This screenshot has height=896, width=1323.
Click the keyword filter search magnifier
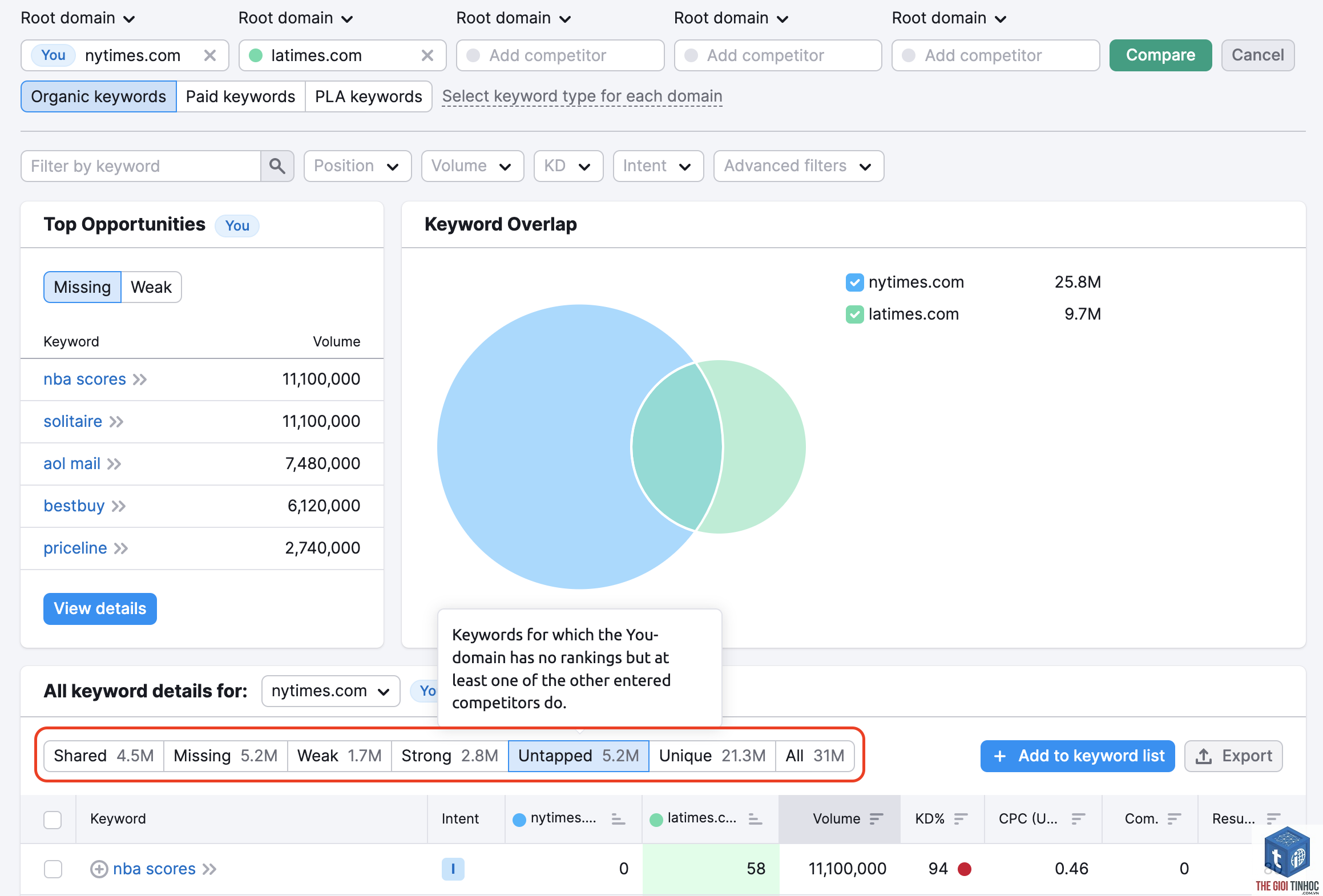(x=277, y=166)
